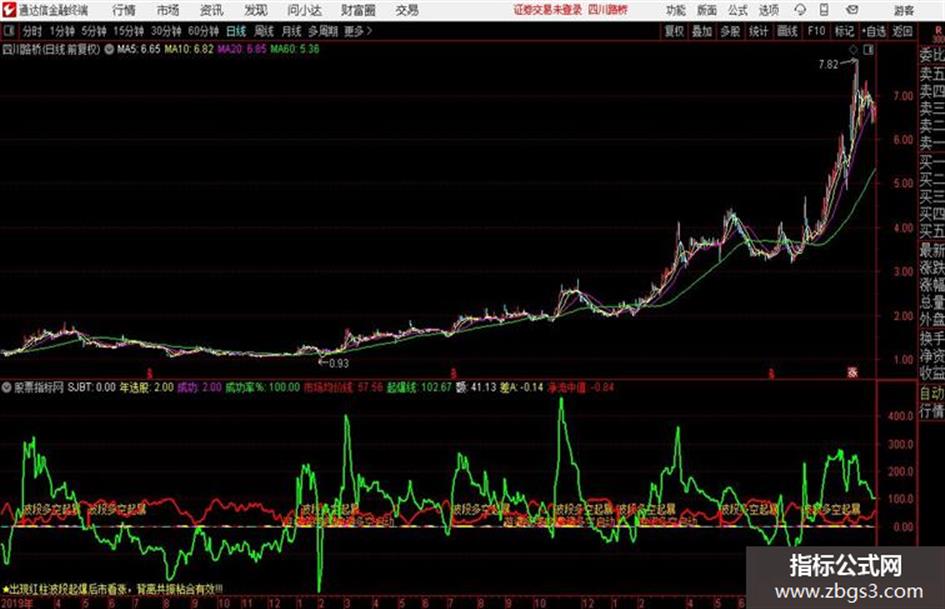Open the 交易 menu
The width and height of the screenshot is (945, 609).
click(407, 10)
